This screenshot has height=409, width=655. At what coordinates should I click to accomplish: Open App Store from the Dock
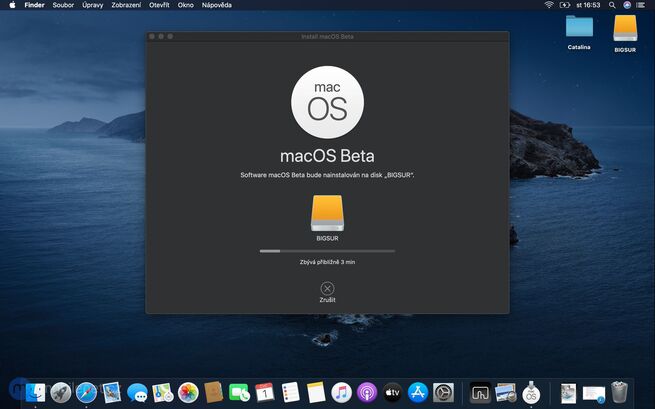click(x=418, y=393)
